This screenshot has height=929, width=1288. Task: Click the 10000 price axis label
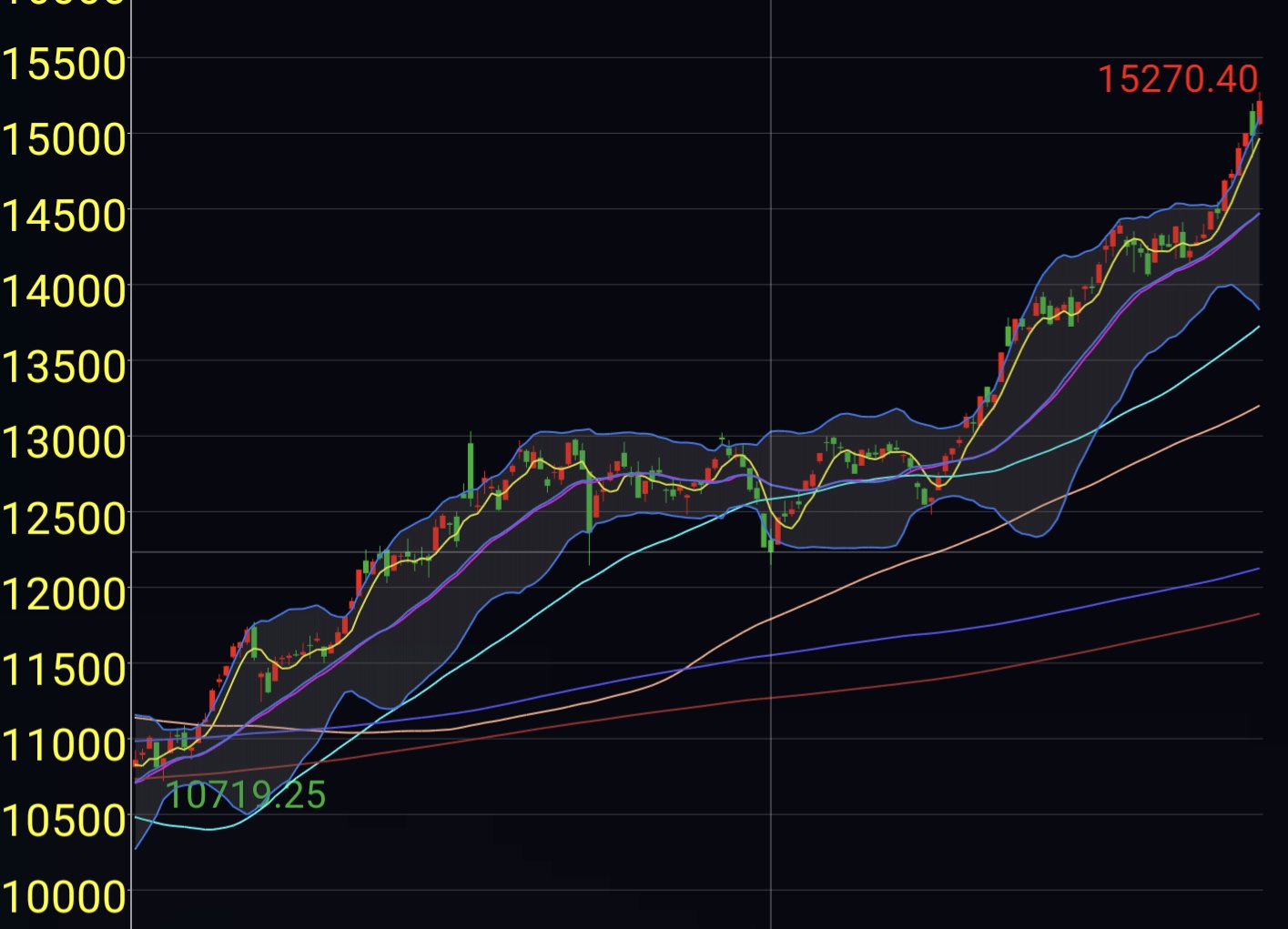click(63, 897)
